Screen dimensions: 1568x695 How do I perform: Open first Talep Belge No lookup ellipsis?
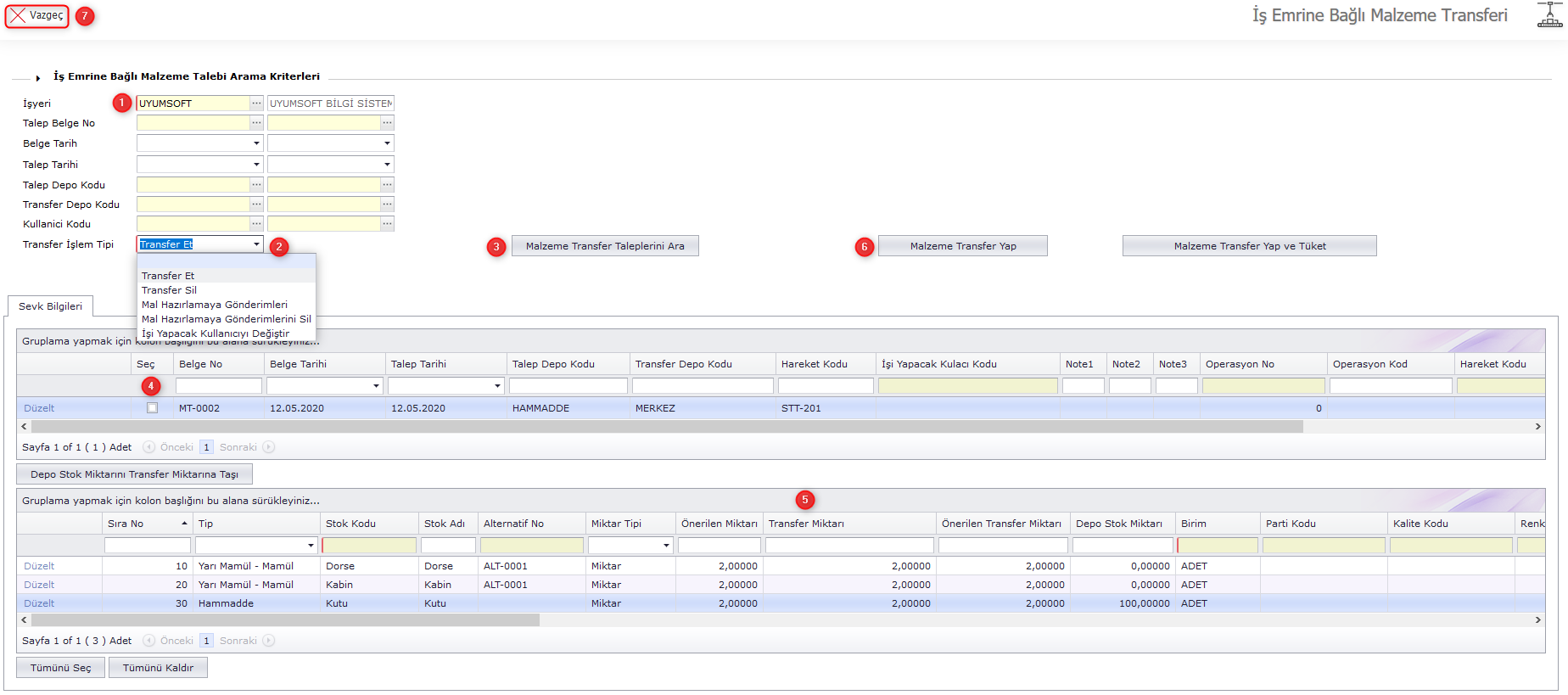coord(256,123)
